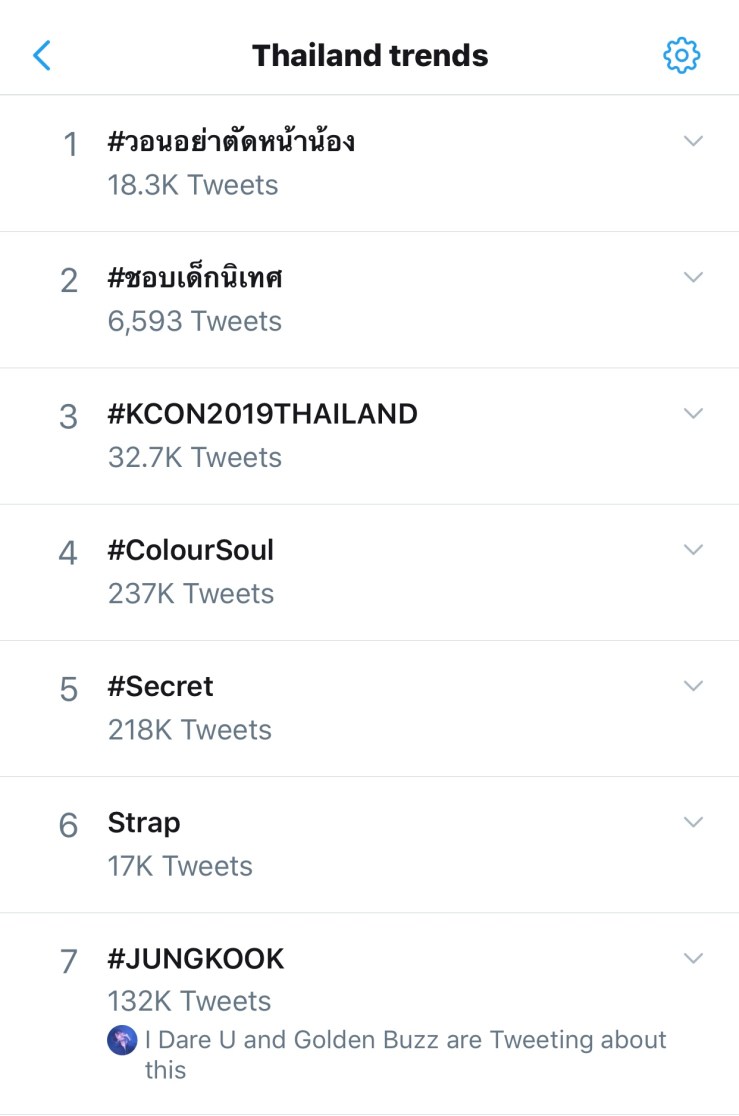Expand options chevron for #ชอบเด็กนิเทศ trend
739x1116 pixels.
tap(693, 277)
